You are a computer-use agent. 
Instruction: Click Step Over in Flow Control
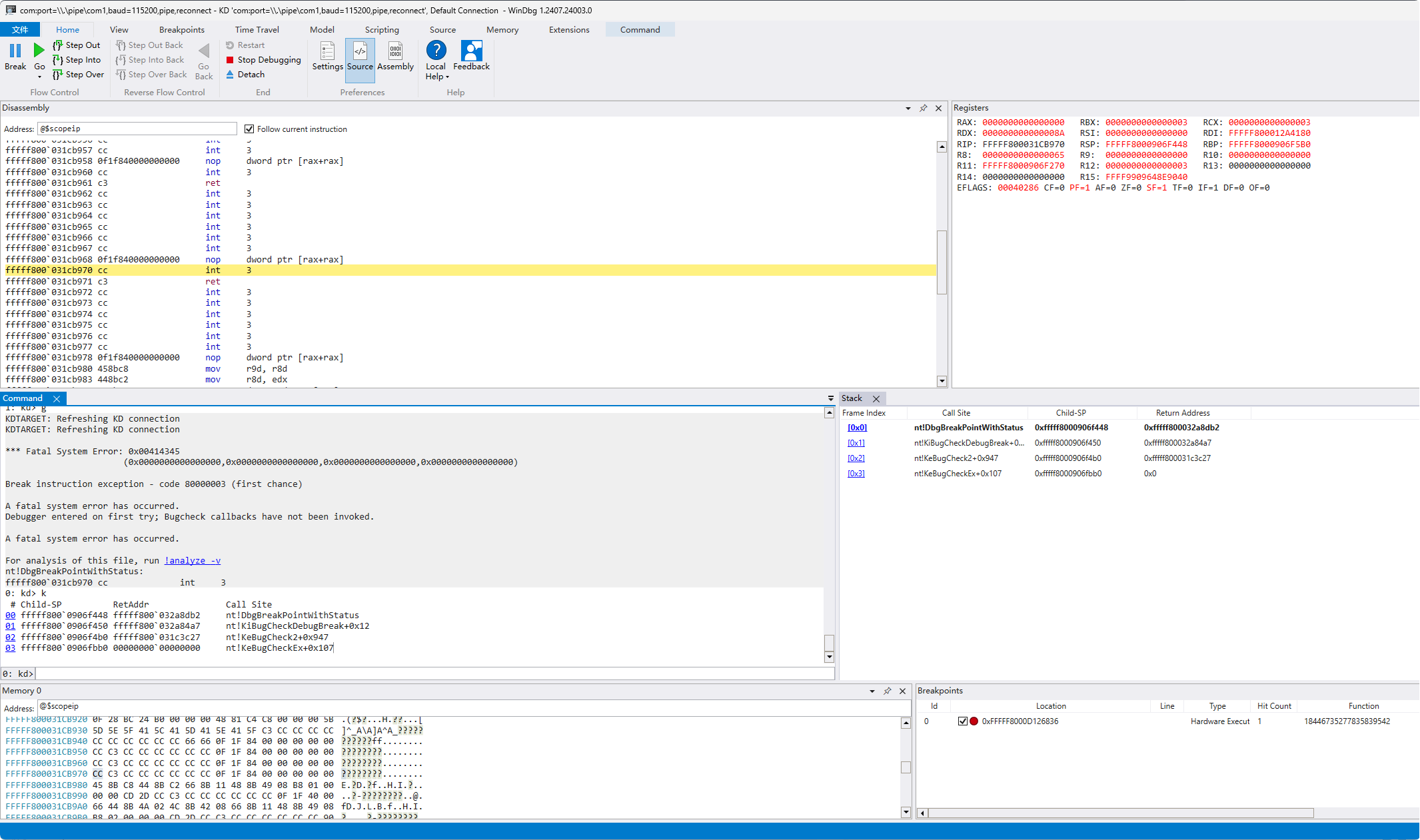pos(78,75)
